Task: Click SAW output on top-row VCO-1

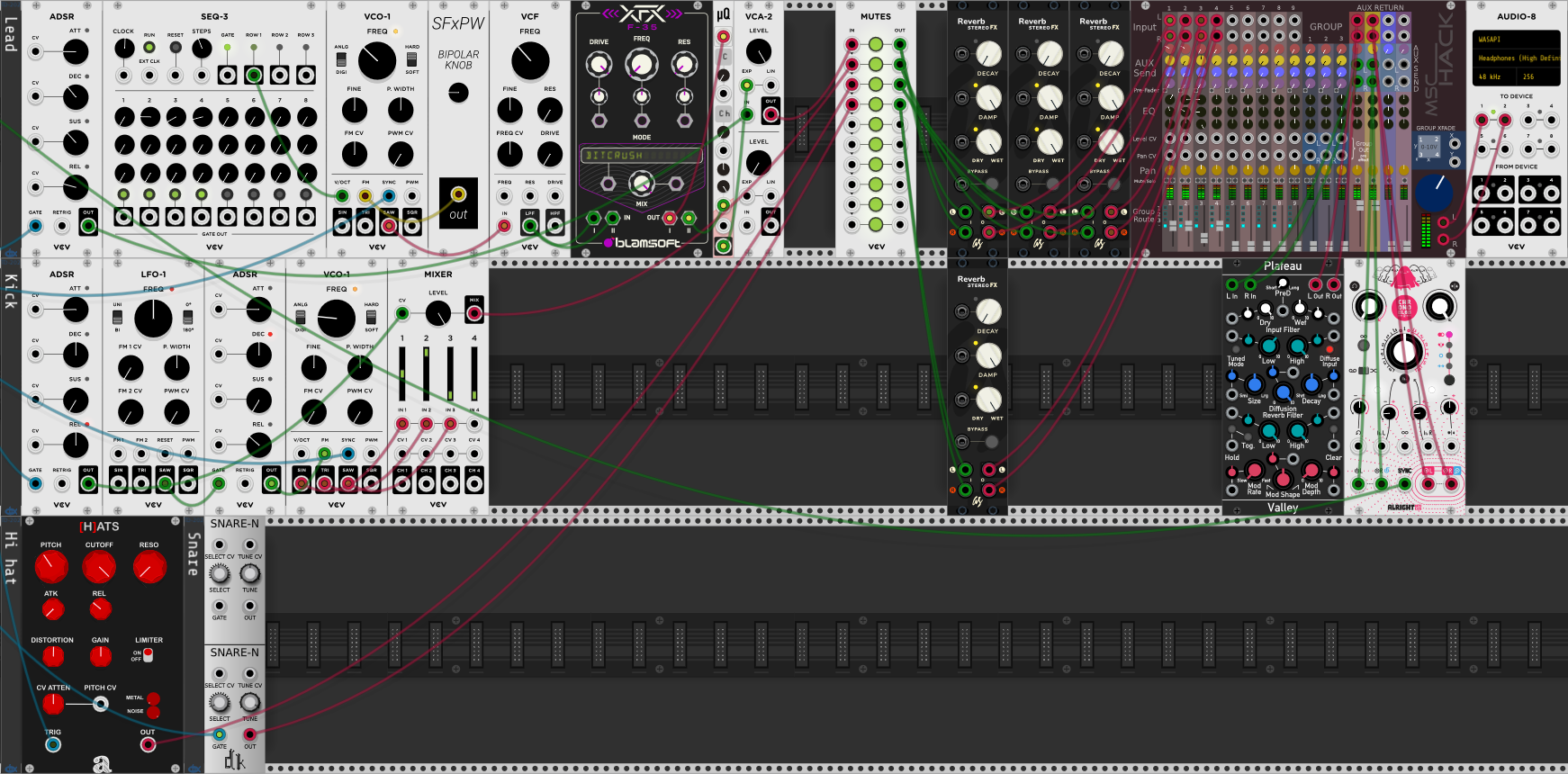Action: coord(389,225)
